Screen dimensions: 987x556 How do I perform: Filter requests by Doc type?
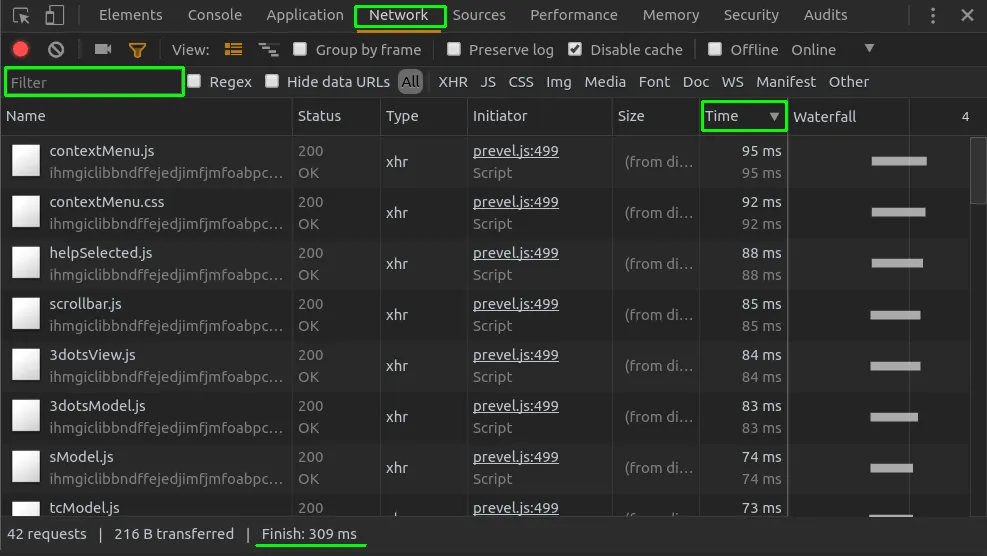(696, 82)
